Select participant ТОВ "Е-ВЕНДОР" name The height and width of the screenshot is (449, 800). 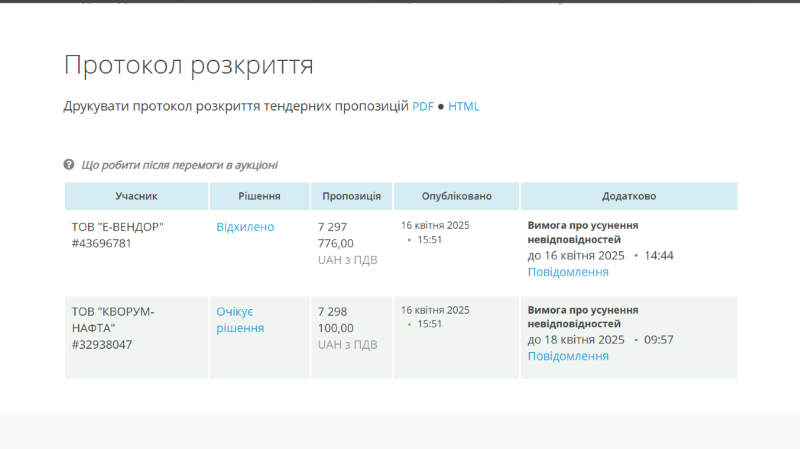coord(118,227)
